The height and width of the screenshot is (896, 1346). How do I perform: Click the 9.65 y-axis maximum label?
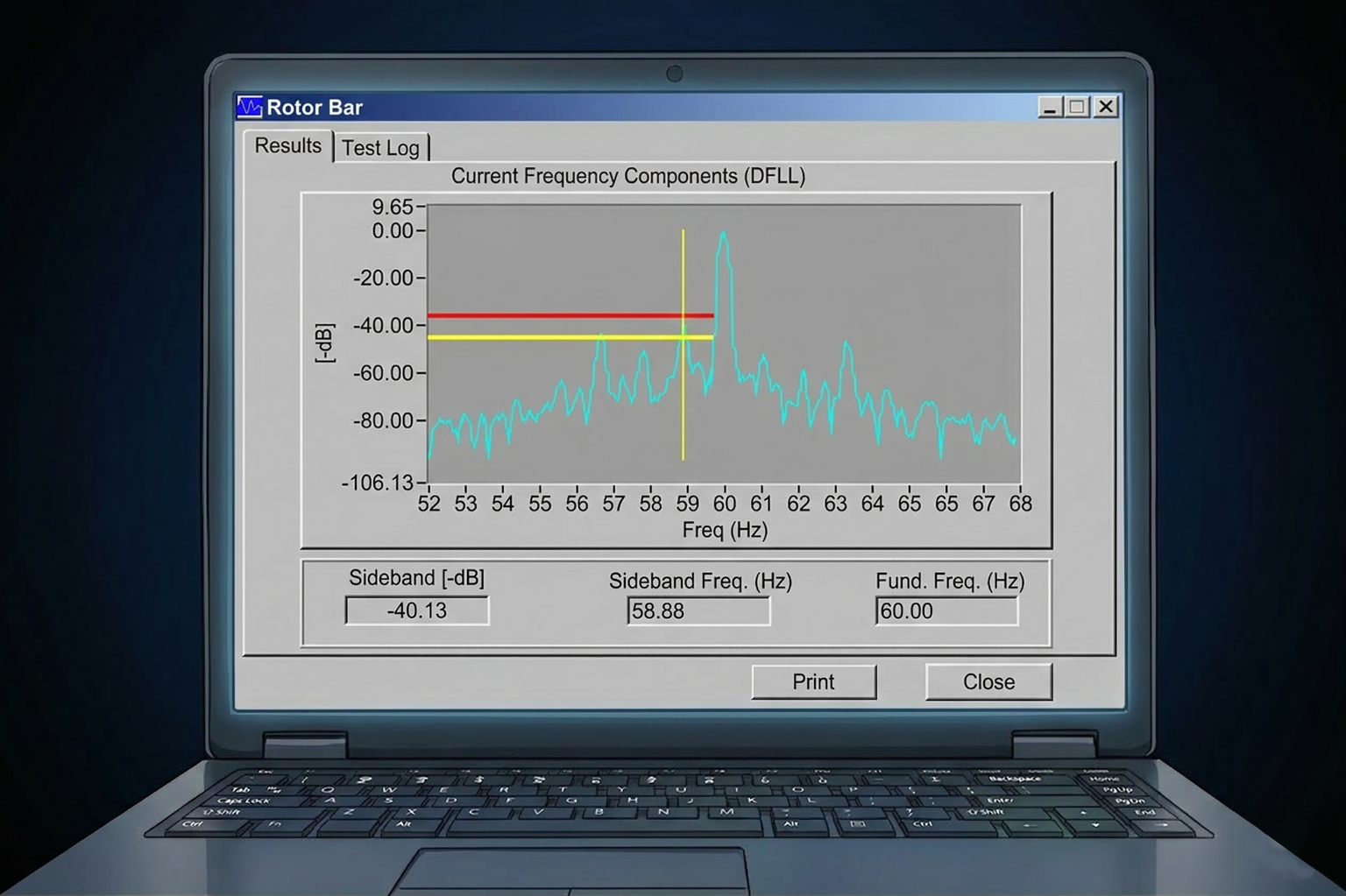[392, 207]
